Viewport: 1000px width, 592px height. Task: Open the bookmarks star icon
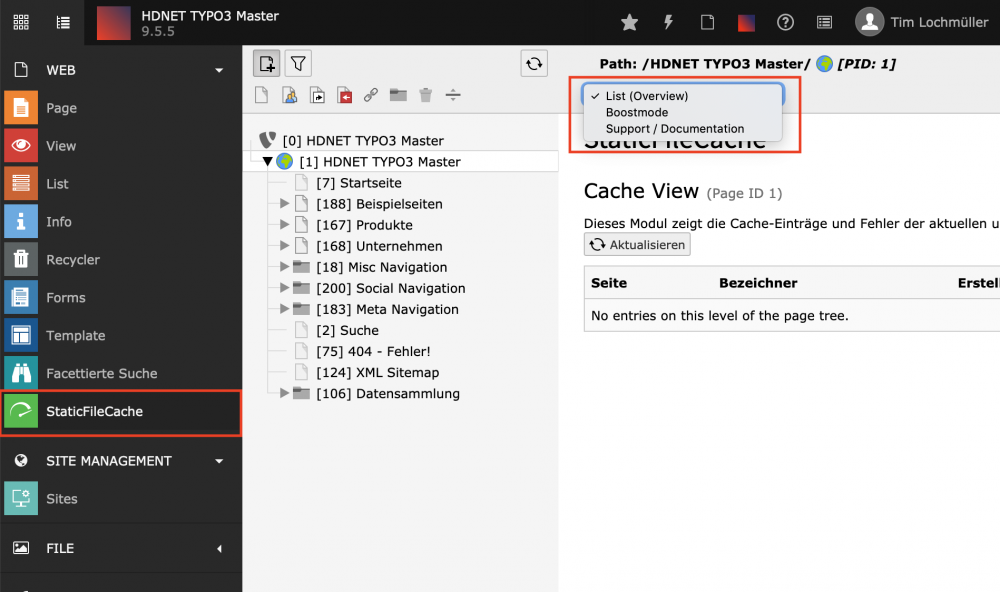click(629, 22)
